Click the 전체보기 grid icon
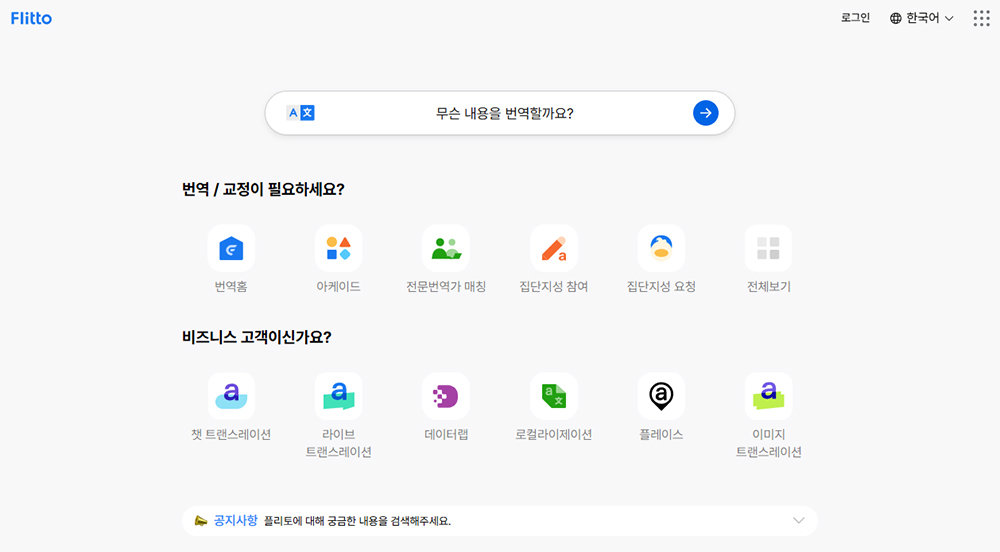This screenshot has width=1000, height=552. point(768,248)
